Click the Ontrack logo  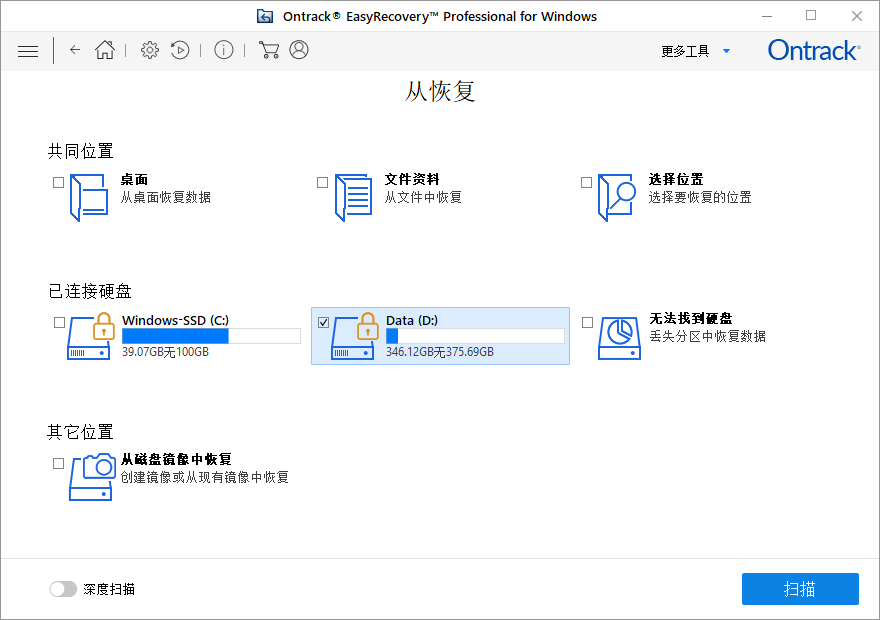(x=813, y=50)
